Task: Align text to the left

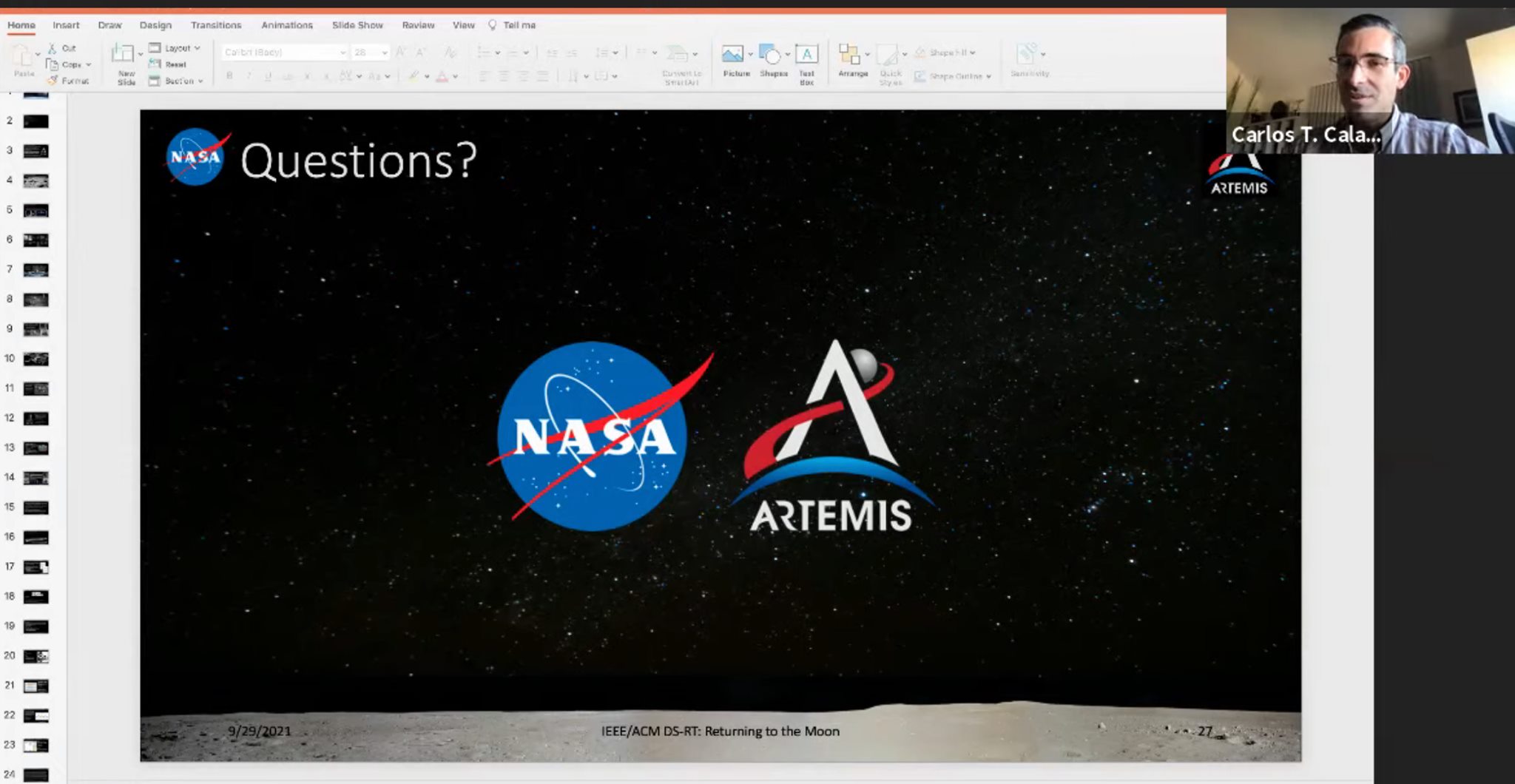Action: pos(484,76)
